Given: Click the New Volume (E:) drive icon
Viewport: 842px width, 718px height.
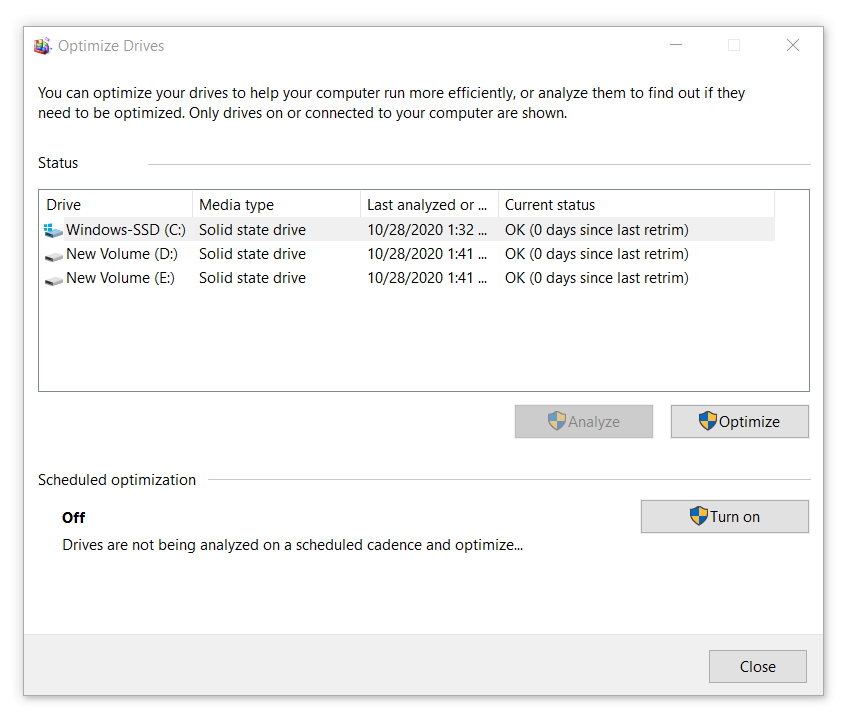Looking at the screenshot, I should pos(53,279).
